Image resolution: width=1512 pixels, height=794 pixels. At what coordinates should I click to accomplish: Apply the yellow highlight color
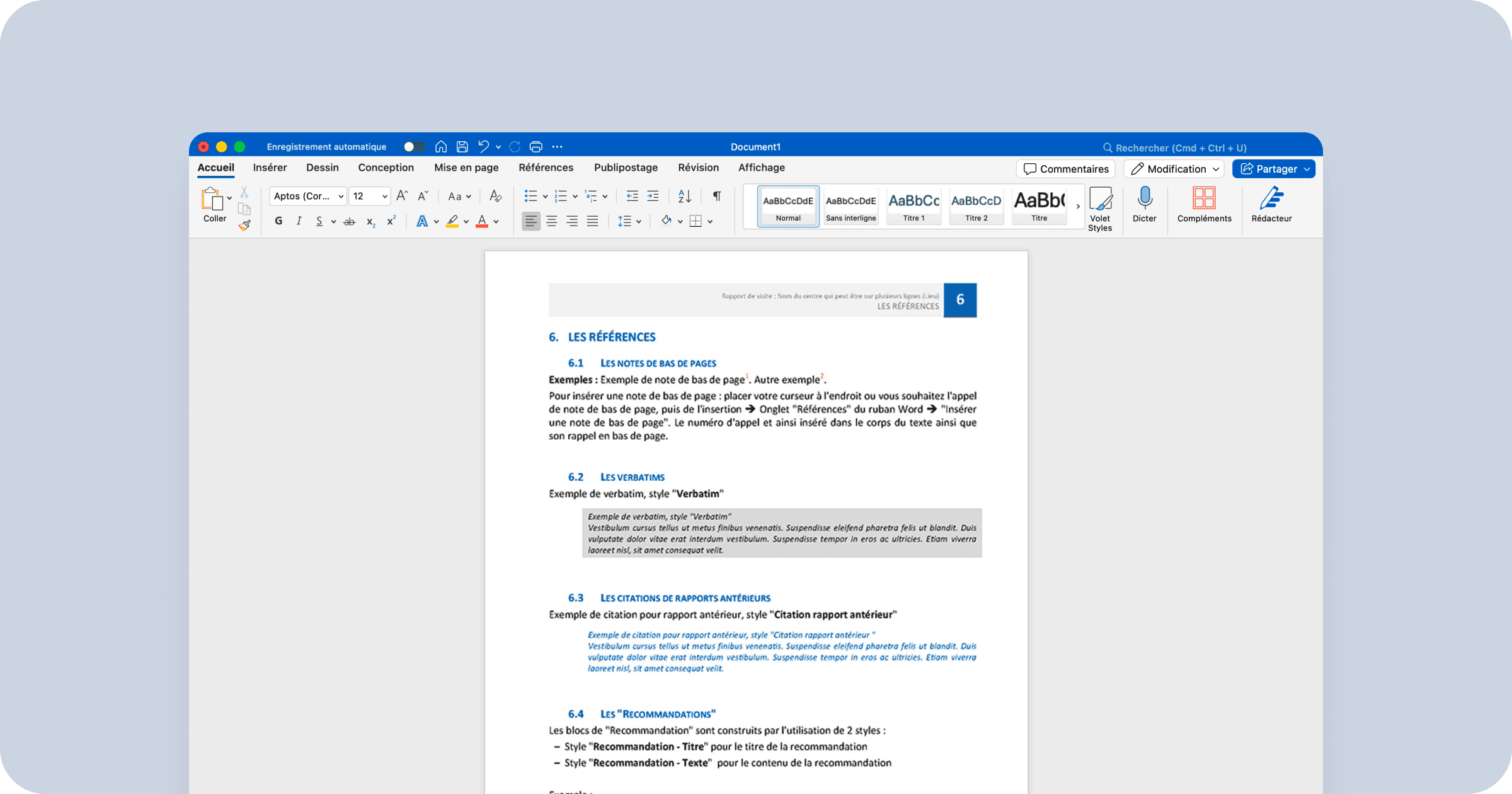point(452,221)
